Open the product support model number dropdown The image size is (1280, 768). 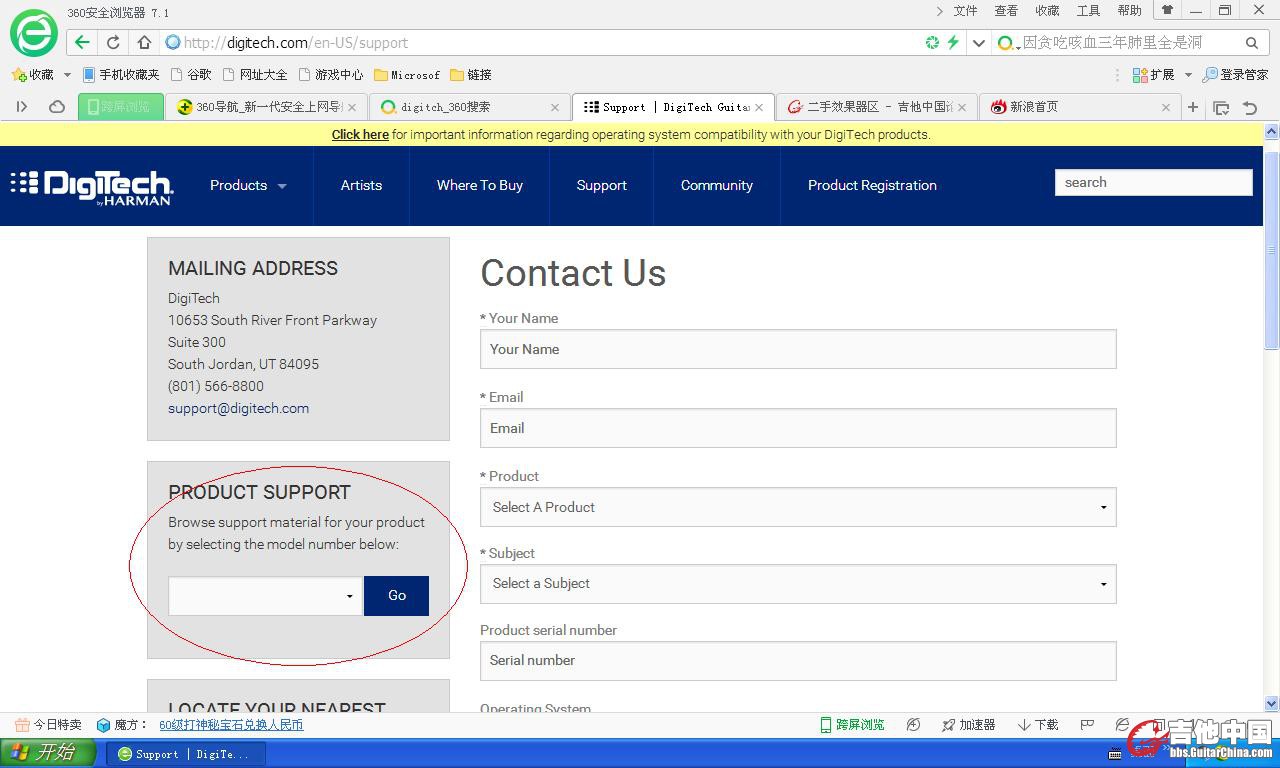click(x=265, y=596)
